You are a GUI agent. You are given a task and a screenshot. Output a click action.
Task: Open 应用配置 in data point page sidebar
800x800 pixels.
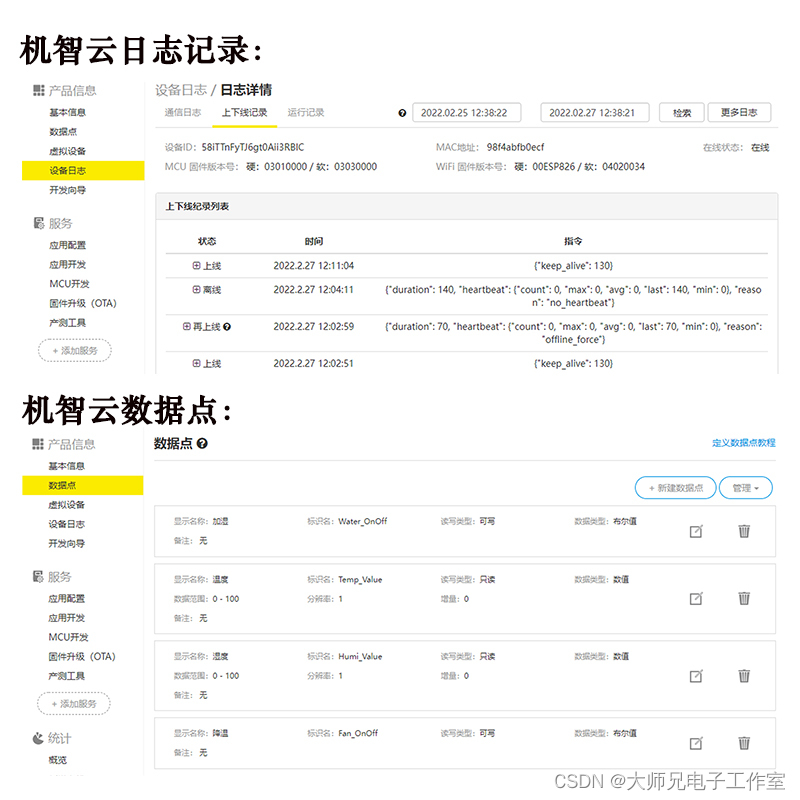tap(66, 598)
